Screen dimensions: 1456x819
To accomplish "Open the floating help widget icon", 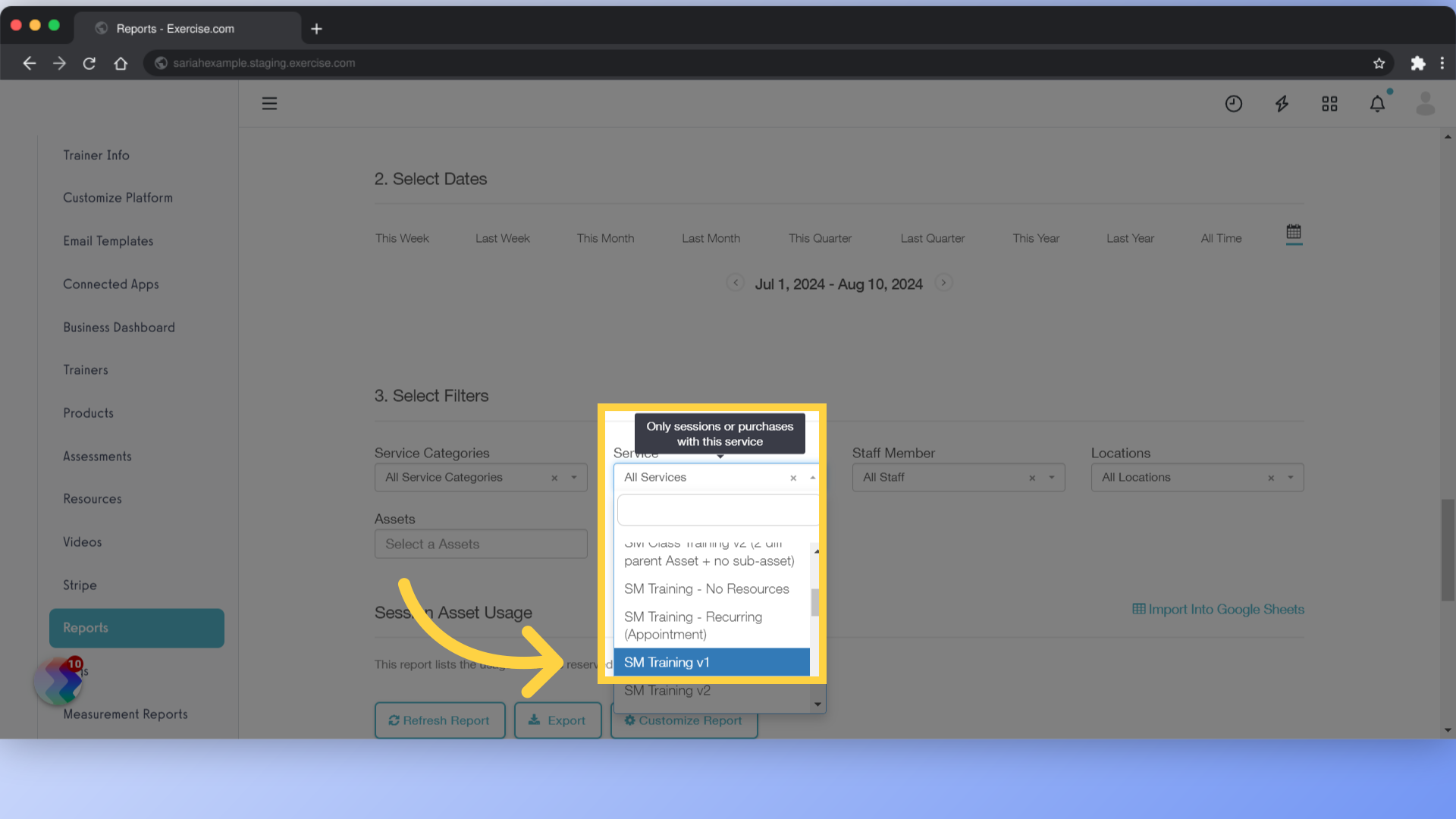I will (x=58, y=682).
